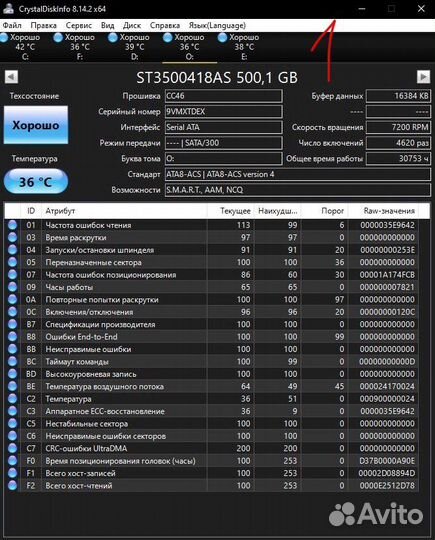Open the Сервис menu
Image resolution: width=435 pixels, height=540 pixels.
click(79, 25)
